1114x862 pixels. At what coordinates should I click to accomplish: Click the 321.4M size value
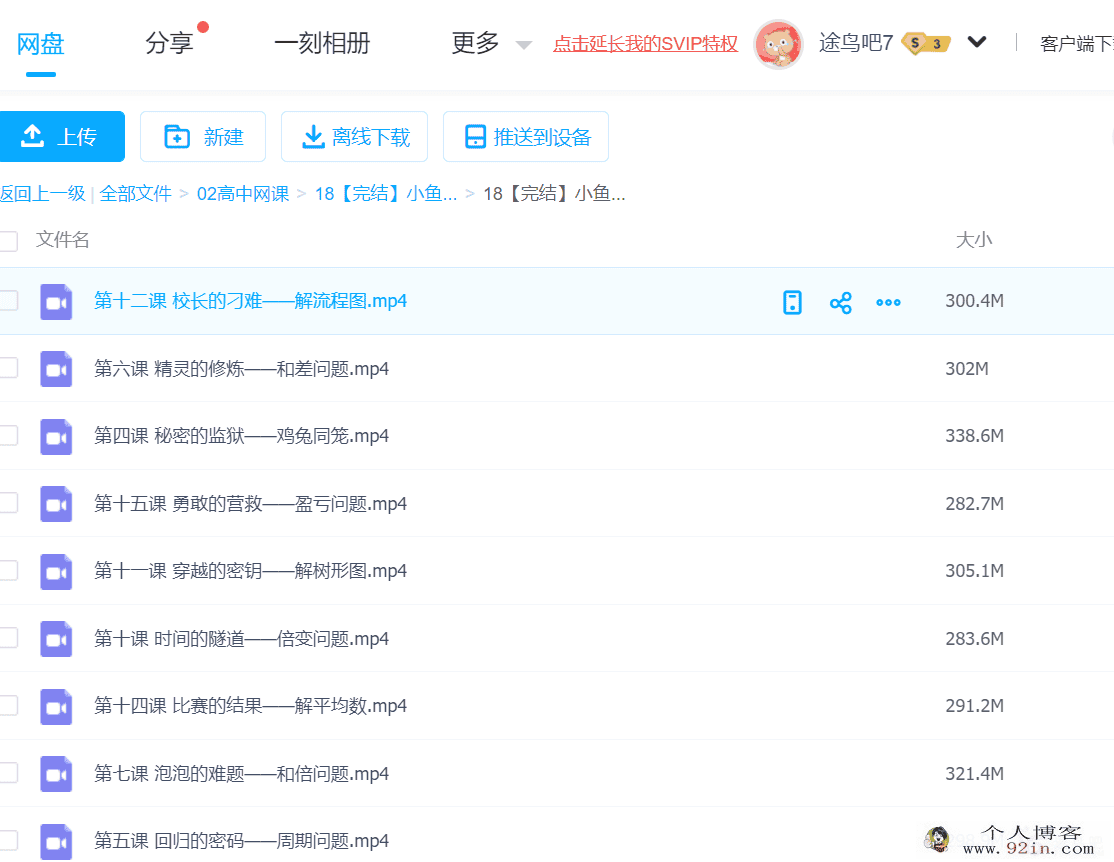coord(974,773)
